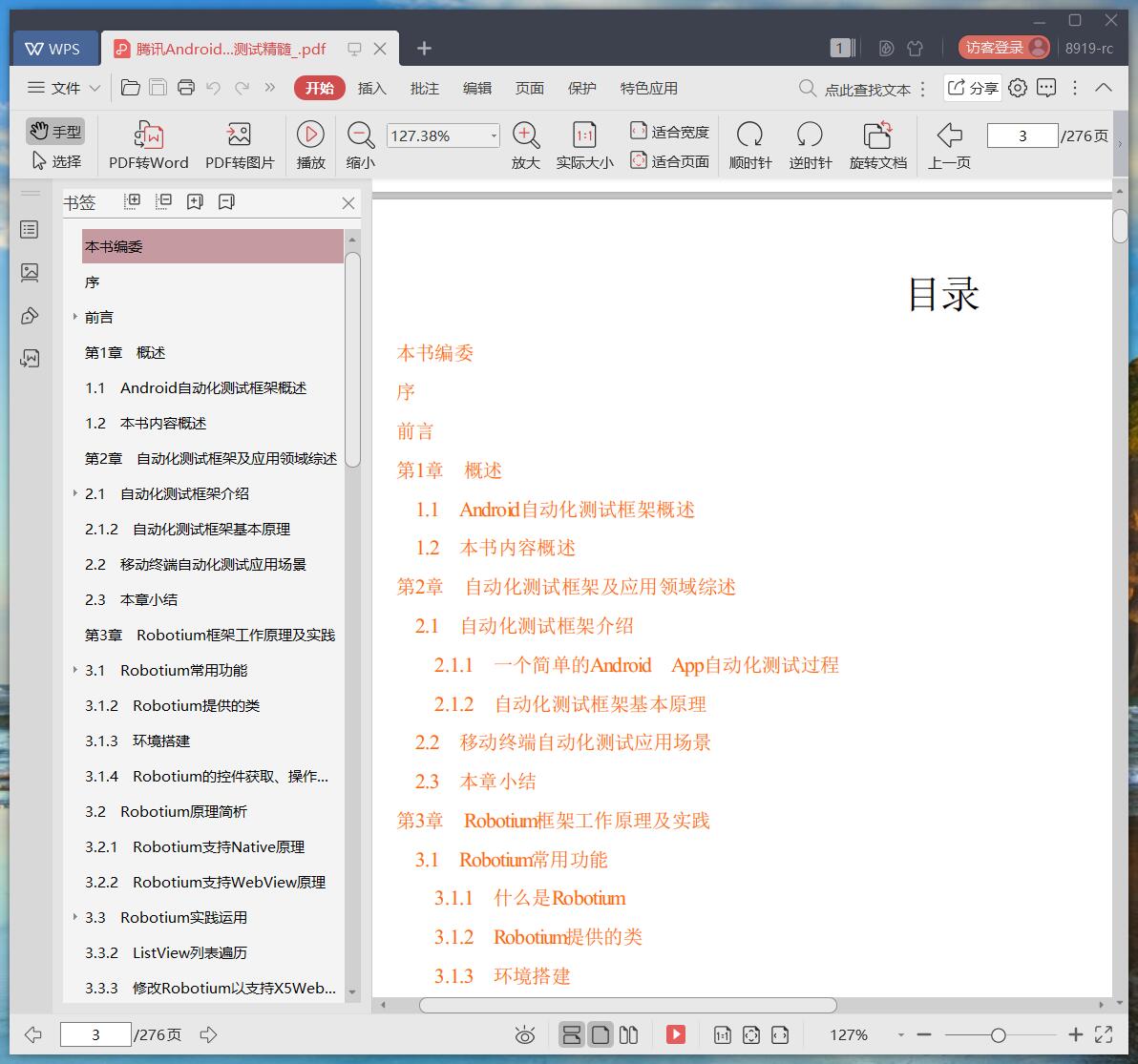Open the 特色应用 ribbon tab
Viewport: 1138px width, 1064px height.
click(x=648, y=88)
